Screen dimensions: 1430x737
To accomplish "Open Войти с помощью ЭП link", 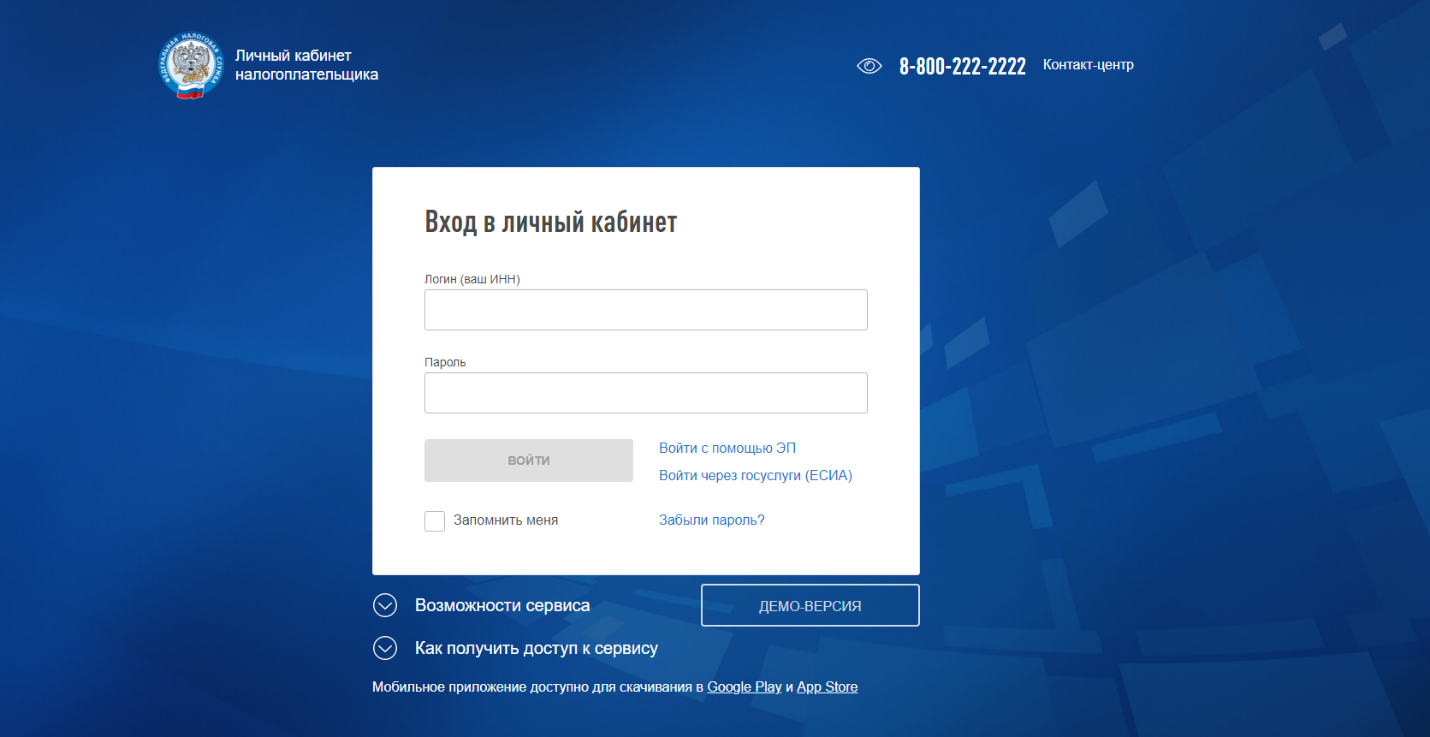I will coord(727,448).
